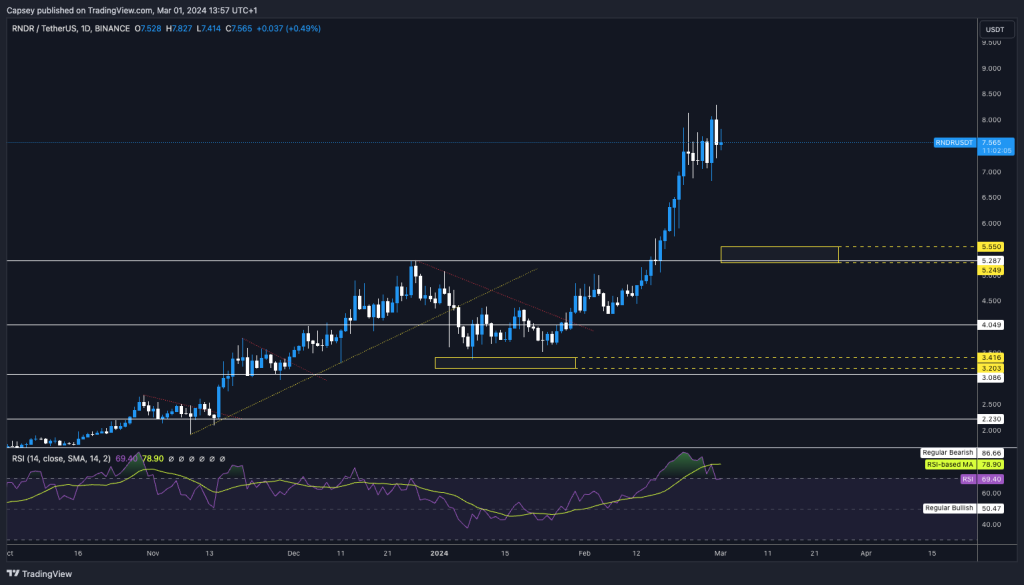The width and height of the screenshot is (1024, 585).
Task: Click the 8.000 price axis tick
Action: pyautogui.click(x=991, y=120)
